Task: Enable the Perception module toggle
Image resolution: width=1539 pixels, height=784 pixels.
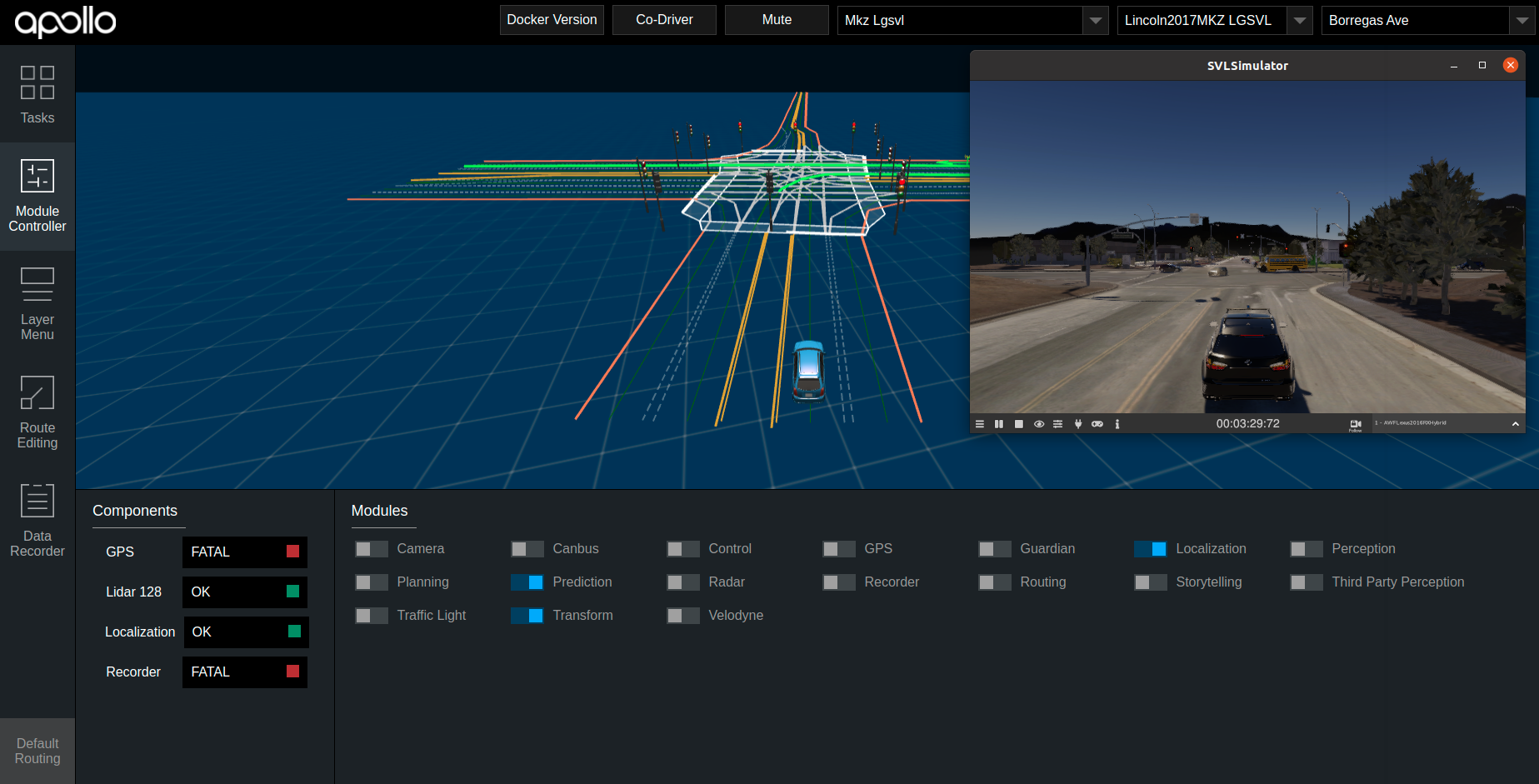Action: 1306,549
